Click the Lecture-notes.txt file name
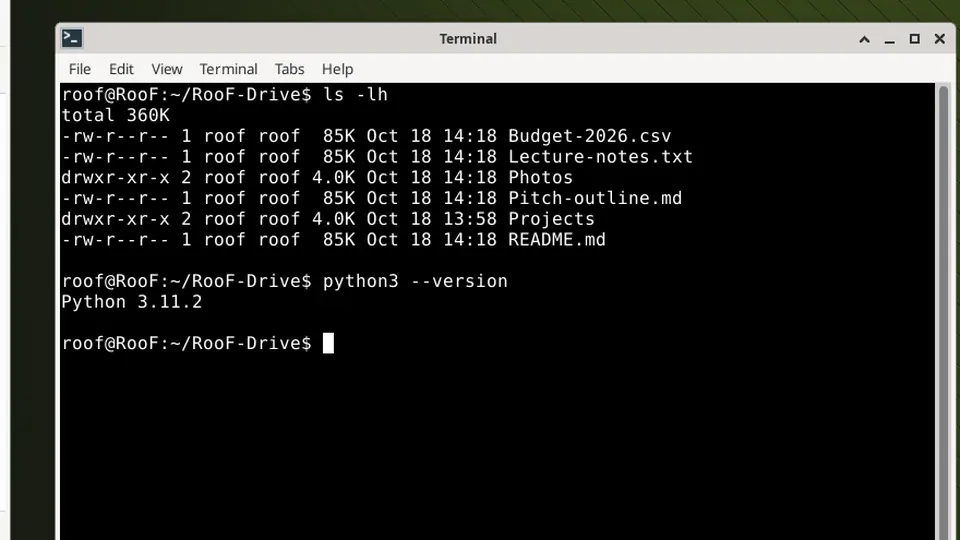 pos(601,157)
